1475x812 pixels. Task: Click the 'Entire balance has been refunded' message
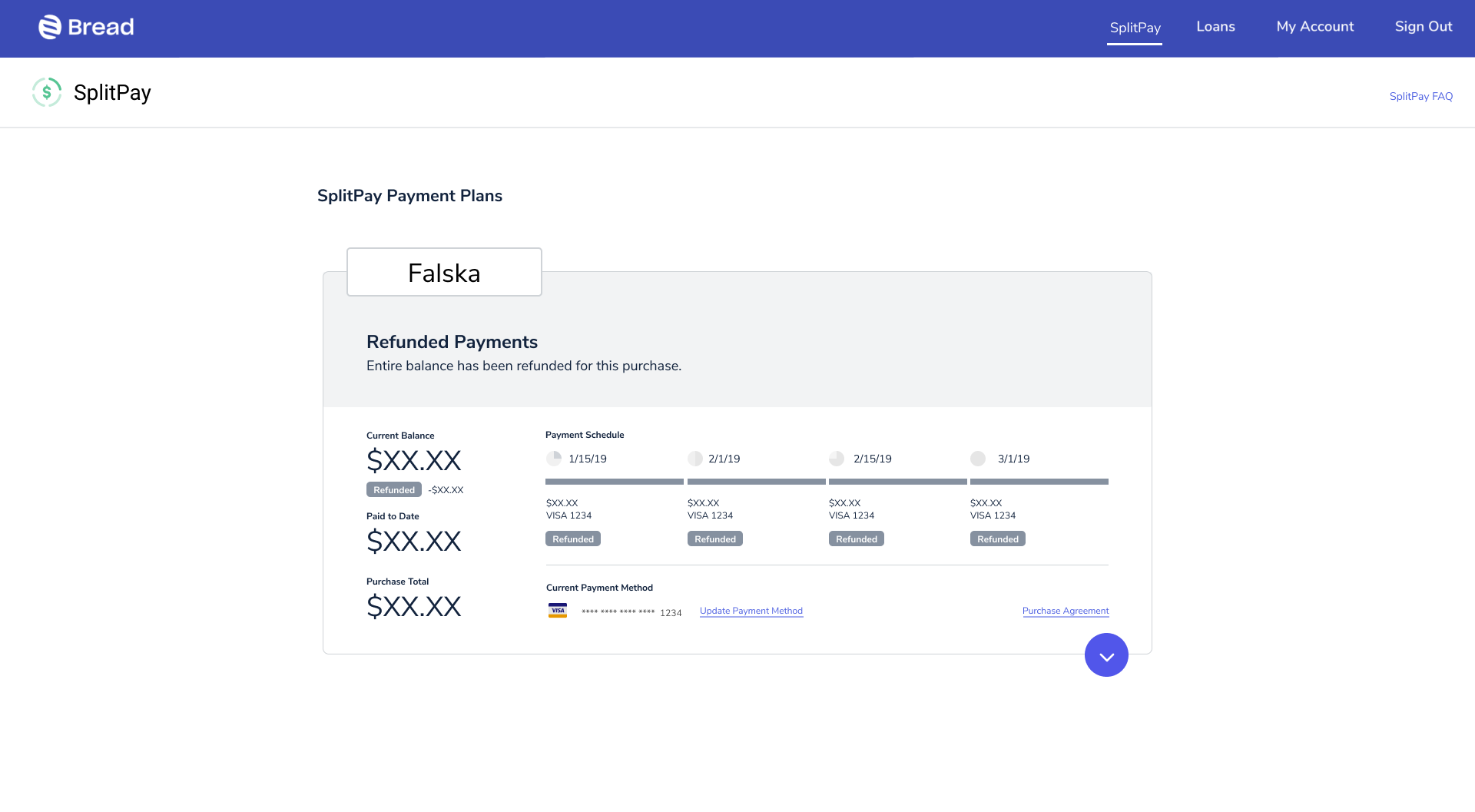coord(524,366)
